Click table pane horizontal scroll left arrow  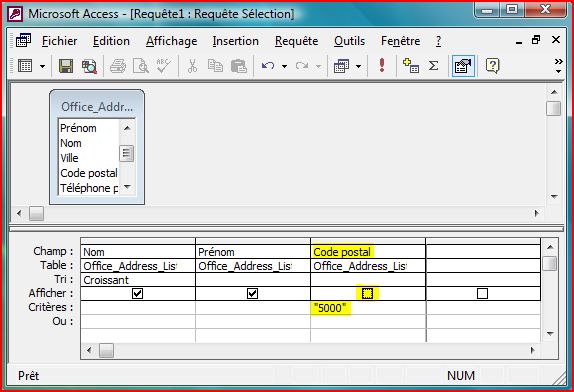(19, 213)
